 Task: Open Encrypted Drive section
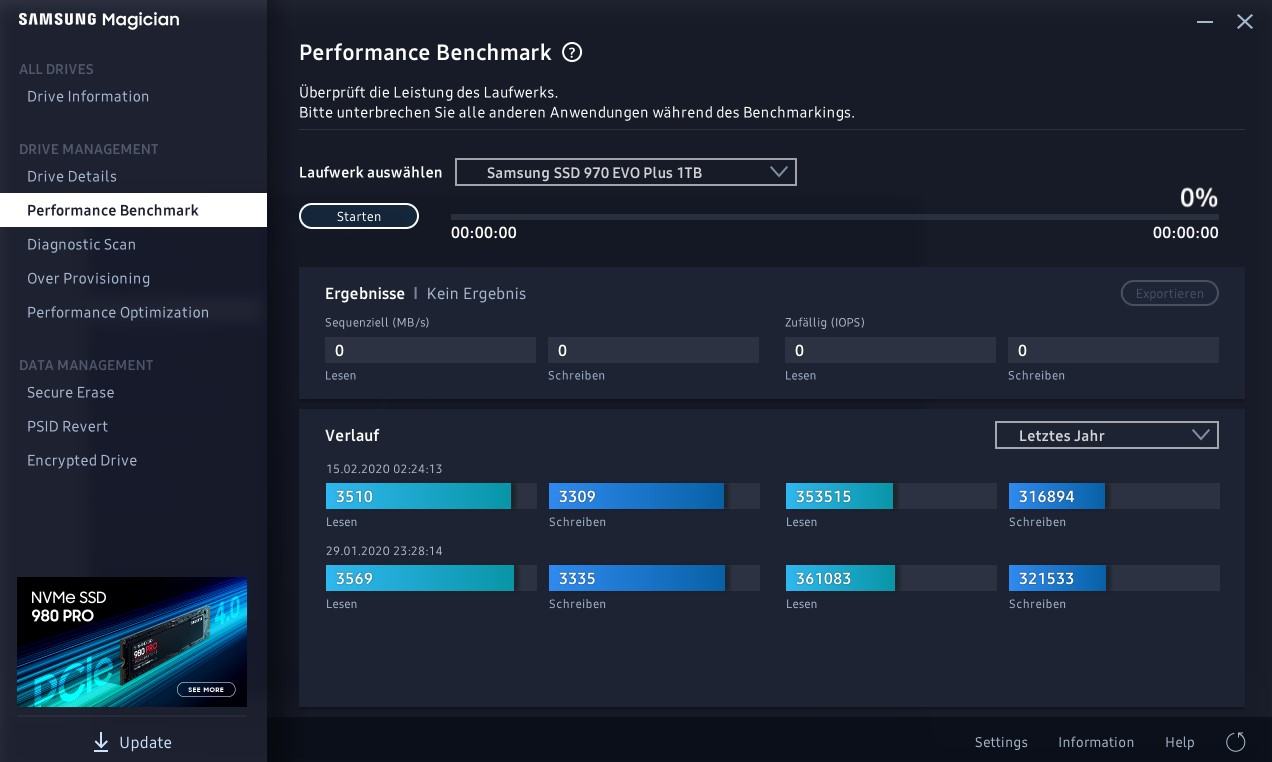tap(82, 460)
